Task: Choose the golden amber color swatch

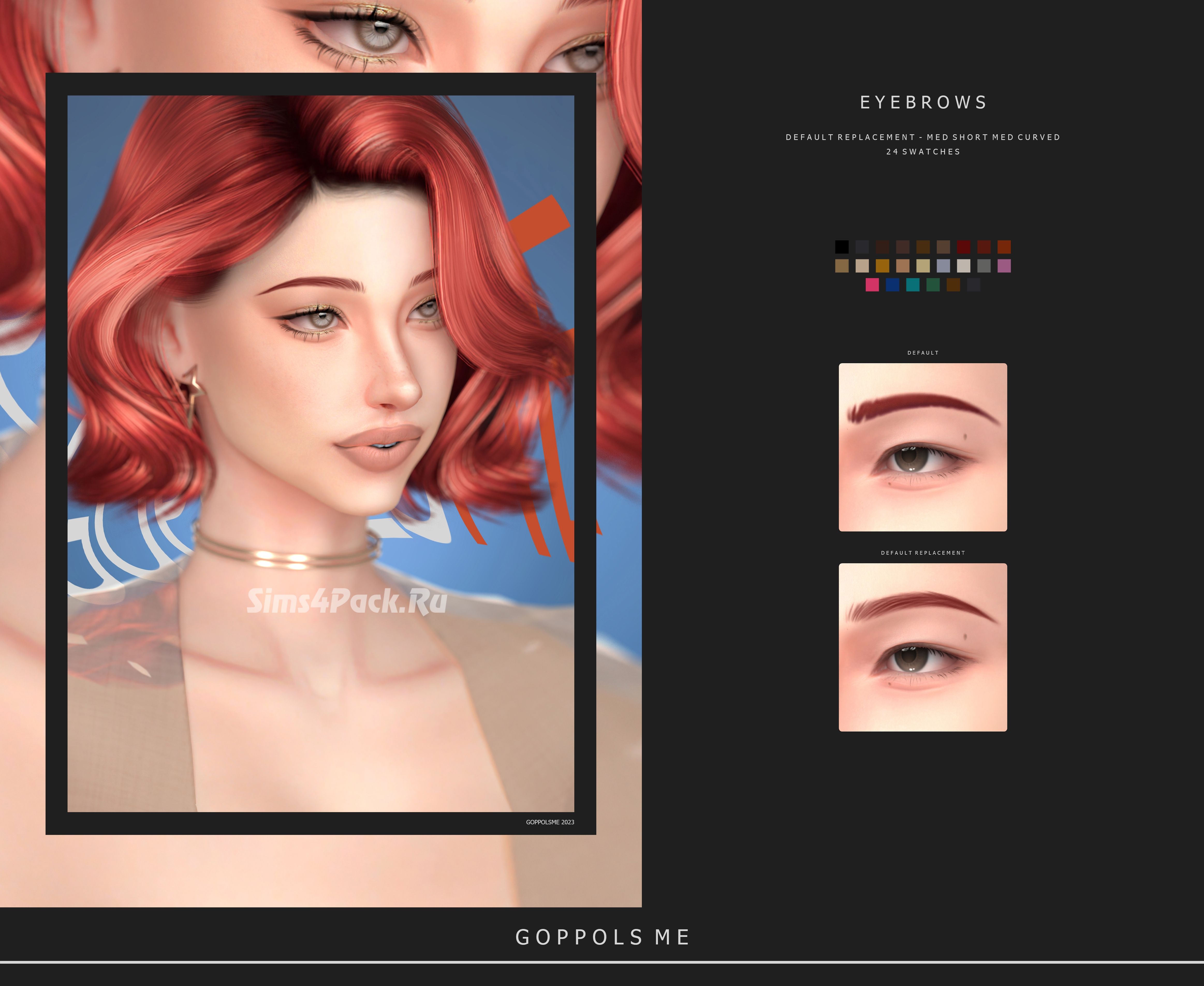Action: click(x=882, y=266)
